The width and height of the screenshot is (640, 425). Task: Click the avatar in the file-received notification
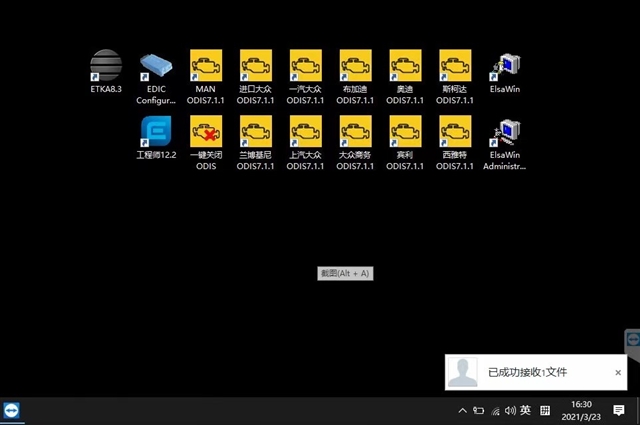(x=462, y=372)
